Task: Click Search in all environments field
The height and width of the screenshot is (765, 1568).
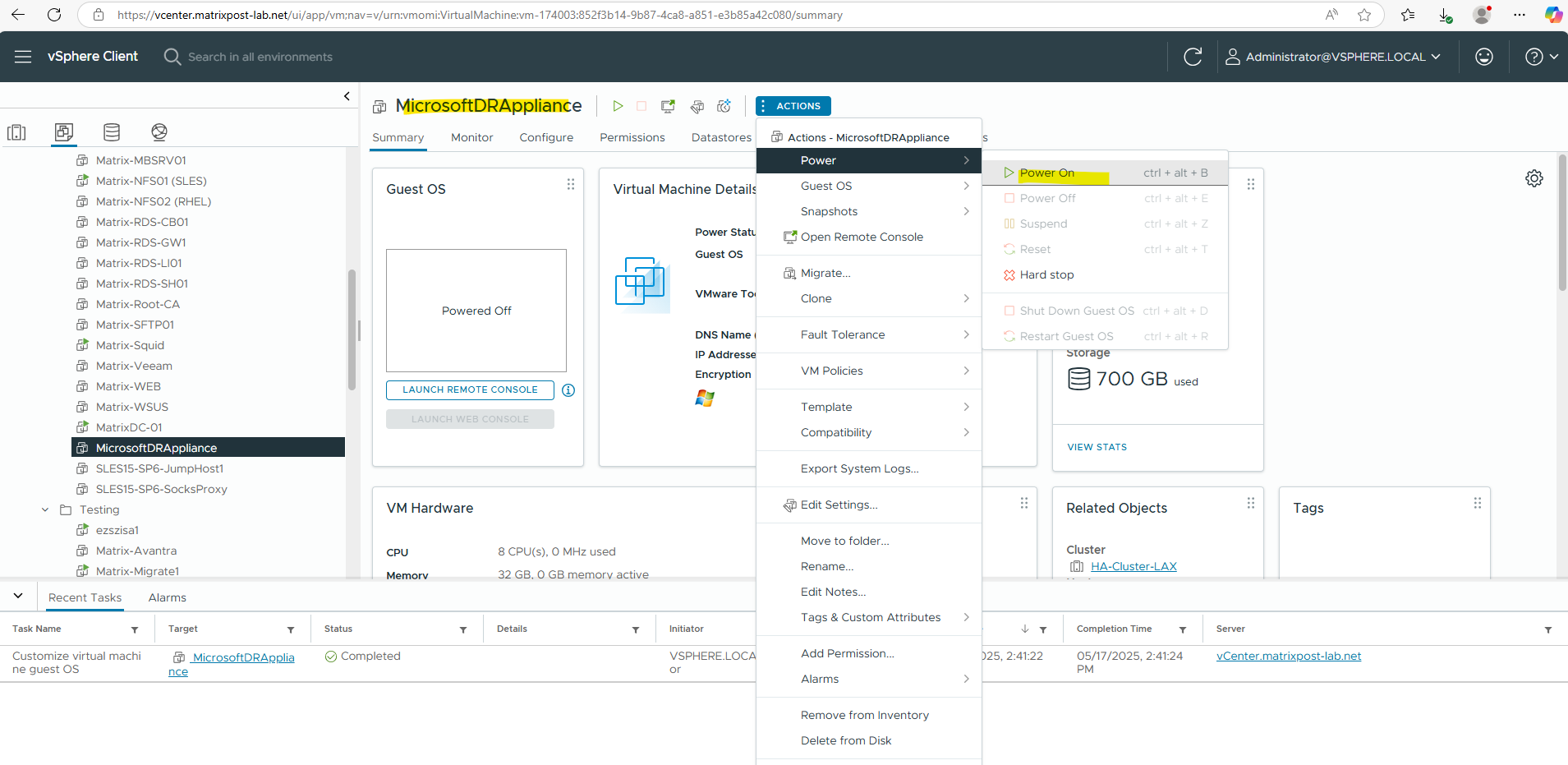Action: tap(260, 57)
